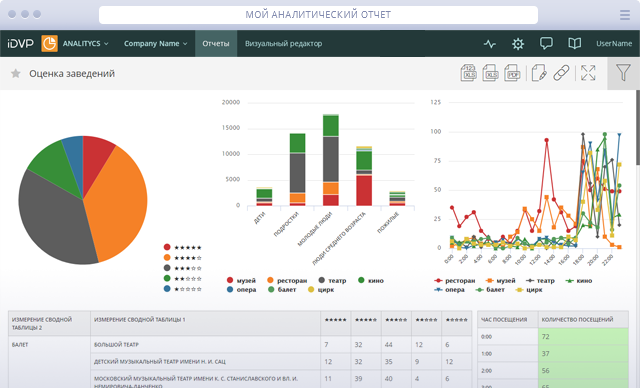
Task: Toggle кино in the line chart legend
Action: [x=579, y=281]
